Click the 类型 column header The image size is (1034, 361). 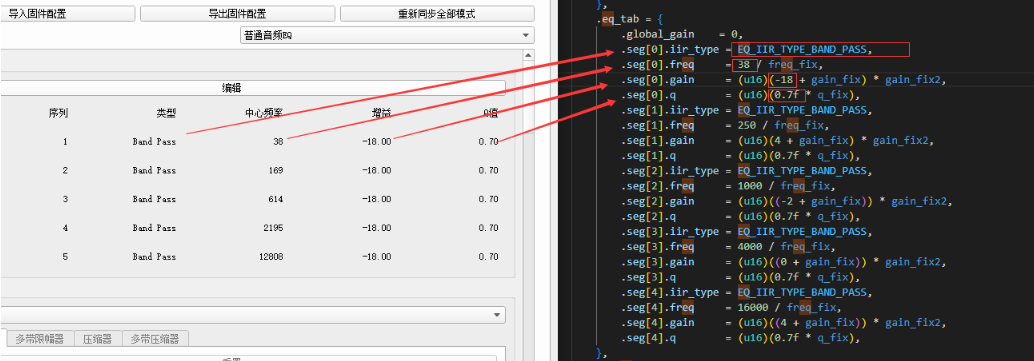[166, 113]
